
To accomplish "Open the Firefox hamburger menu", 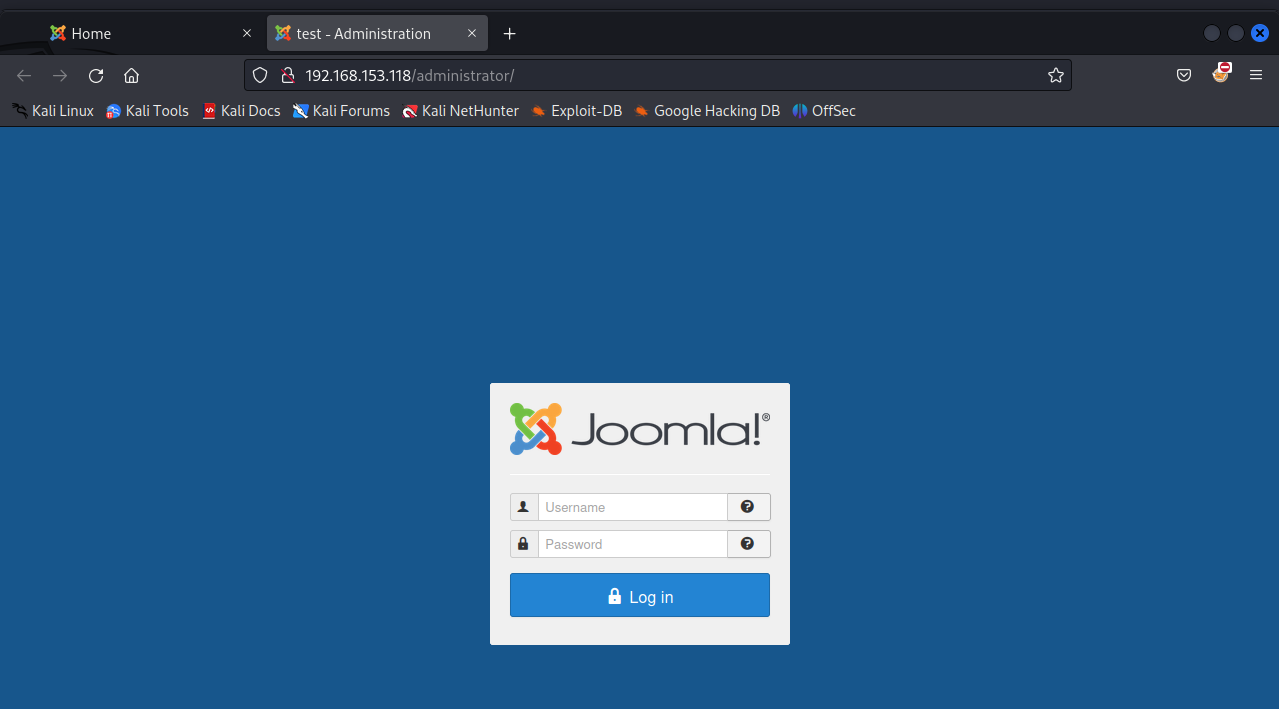I will pos(1256,75).
